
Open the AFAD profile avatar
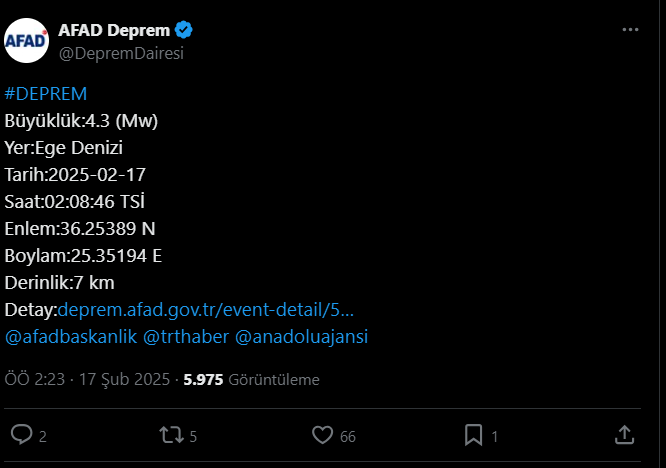26,41
